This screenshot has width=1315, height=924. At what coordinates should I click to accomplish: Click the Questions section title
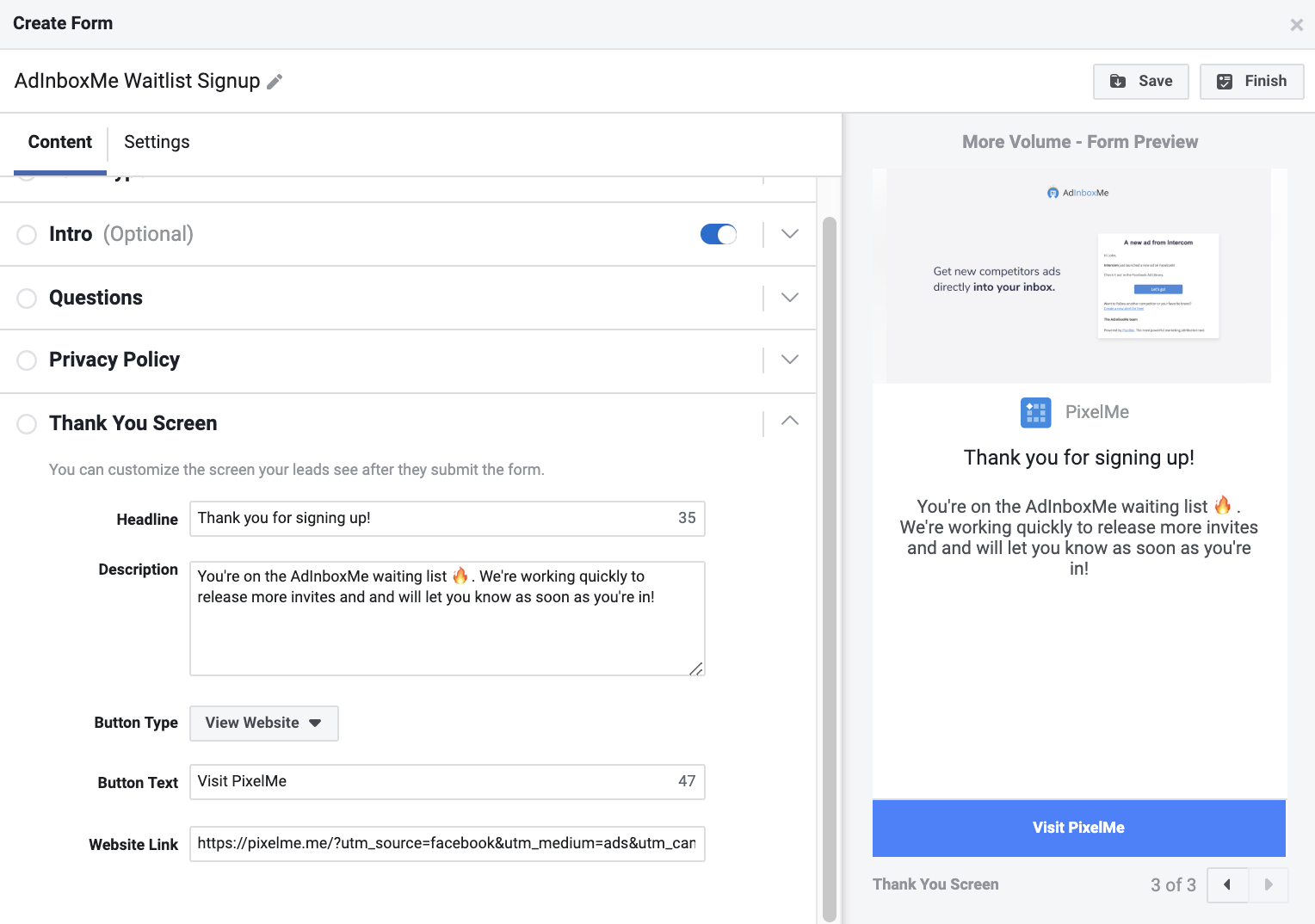[96, 298]
